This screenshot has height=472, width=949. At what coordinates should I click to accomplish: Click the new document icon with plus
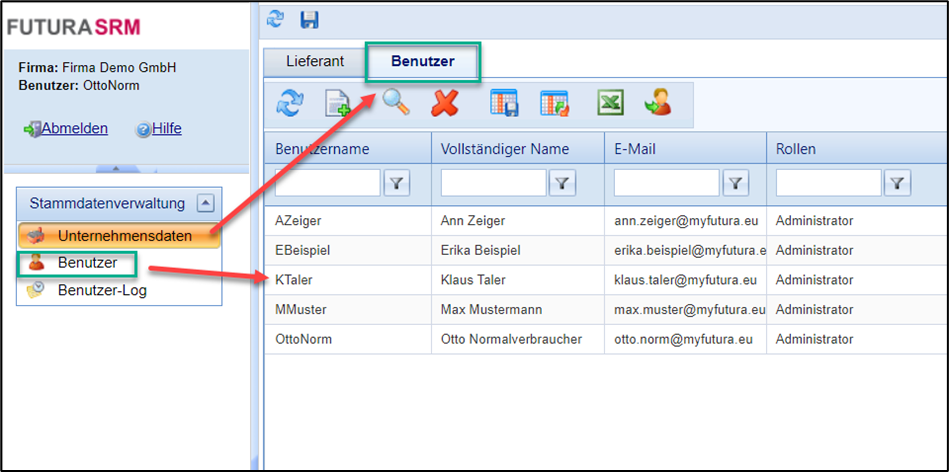coord(338,104)
